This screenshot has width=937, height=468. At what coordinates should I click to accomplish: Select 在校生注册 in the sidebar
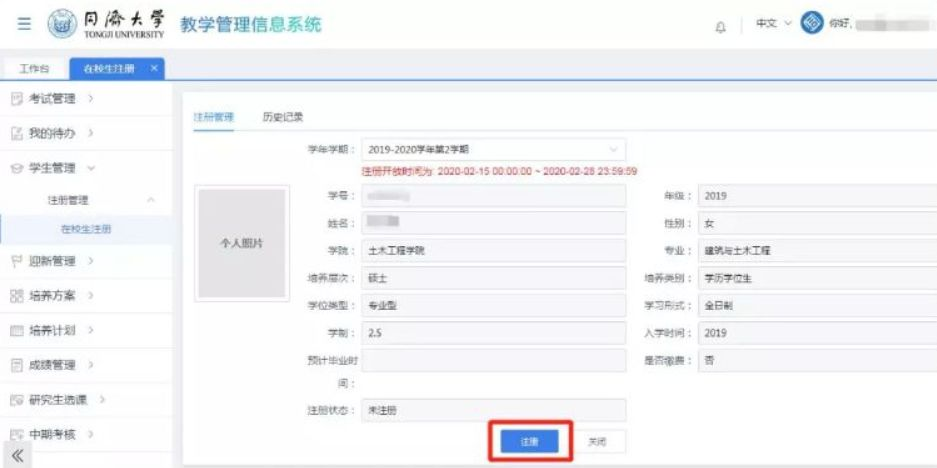pos(86,229)
